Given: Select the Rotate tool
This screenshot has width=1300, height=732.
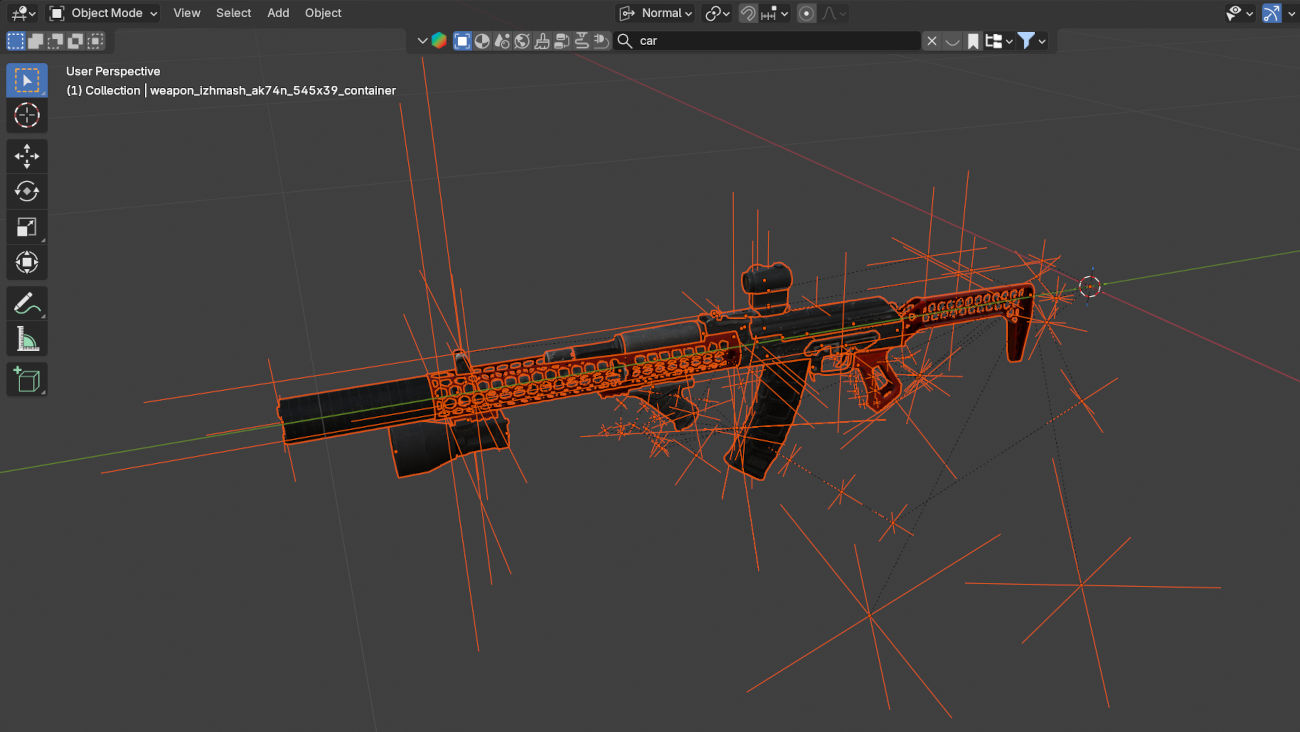Looking at the screenshot, I should point(27,191).
